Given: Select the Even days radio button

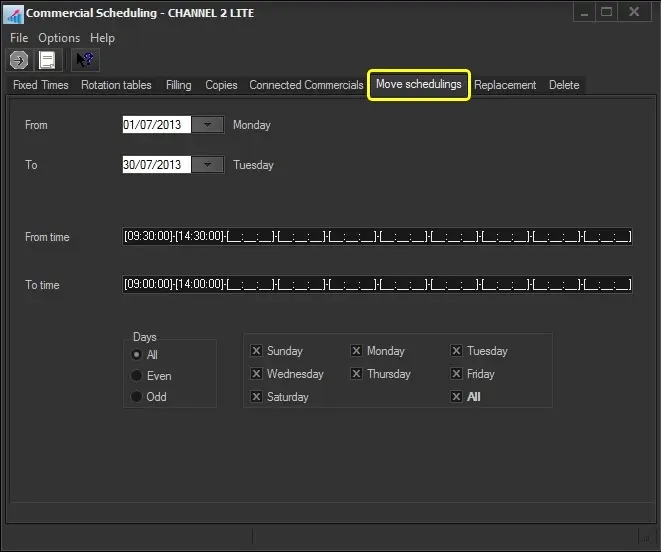Looking at the screenshot, I should click(x=137, y=376).
